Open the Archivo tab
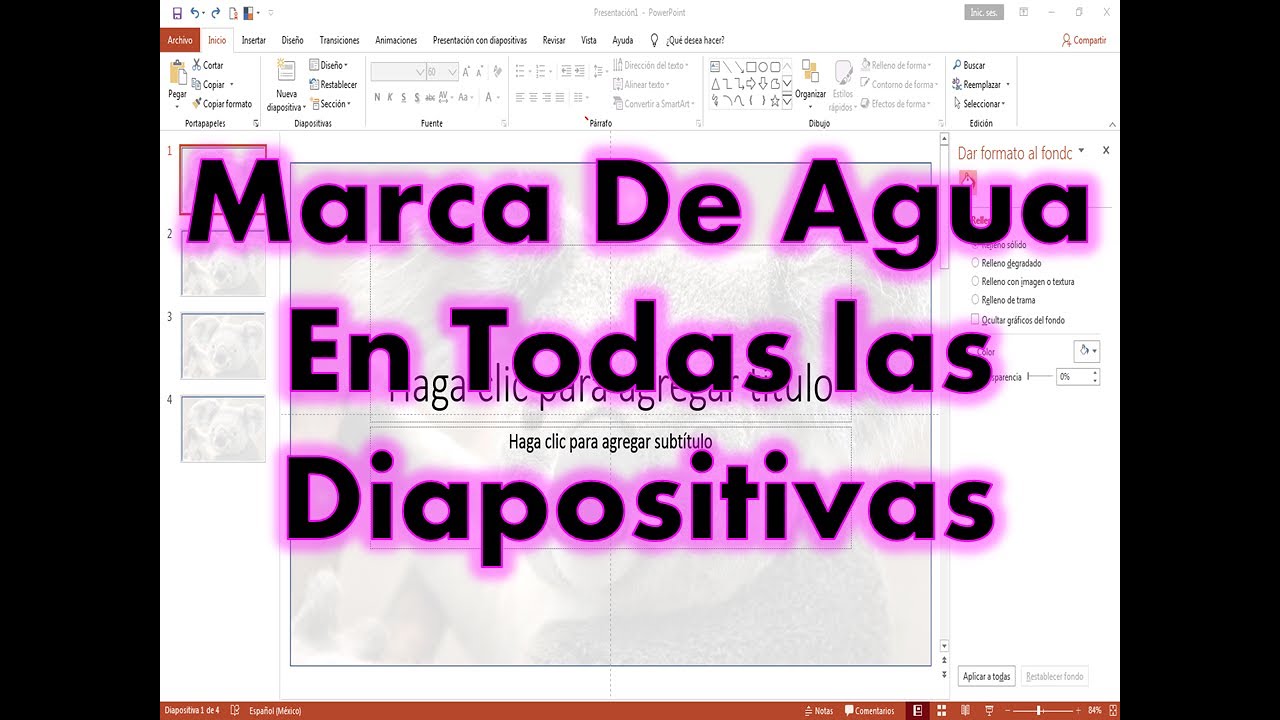This screenshot has width=1280, height=720. [x=180, y=40]
